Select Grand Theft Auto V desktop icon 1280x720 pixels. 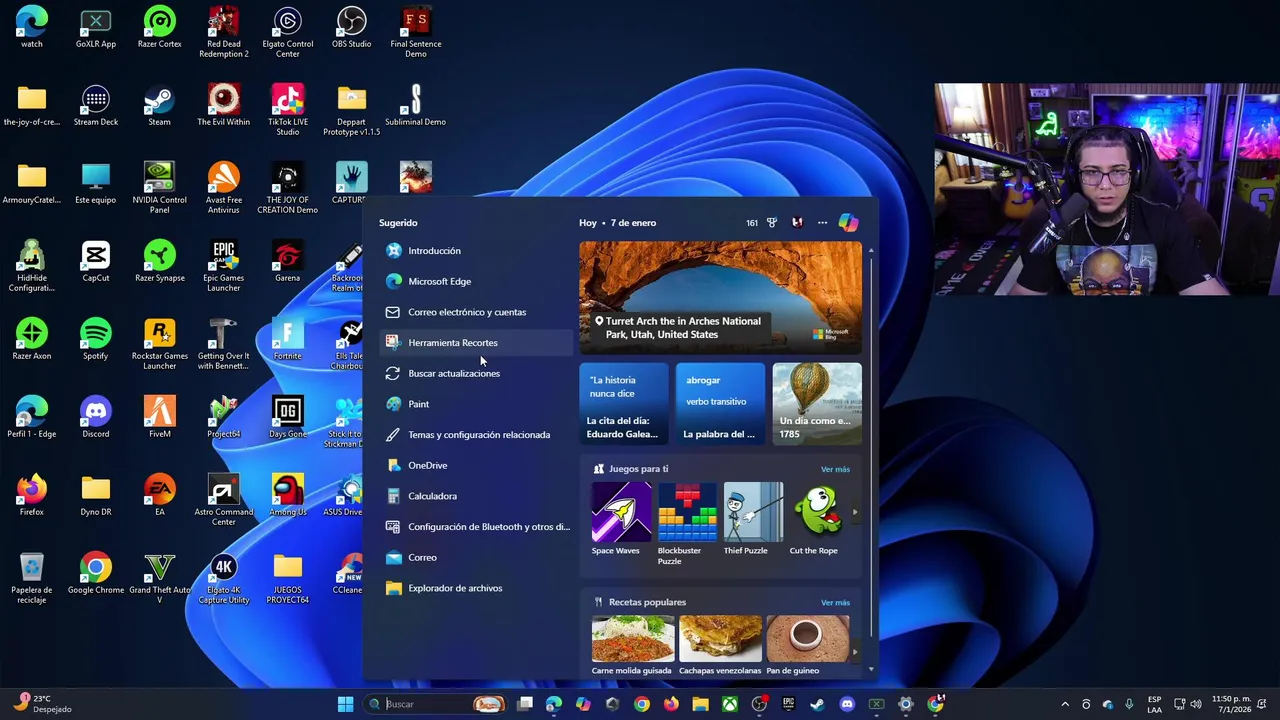159,579
